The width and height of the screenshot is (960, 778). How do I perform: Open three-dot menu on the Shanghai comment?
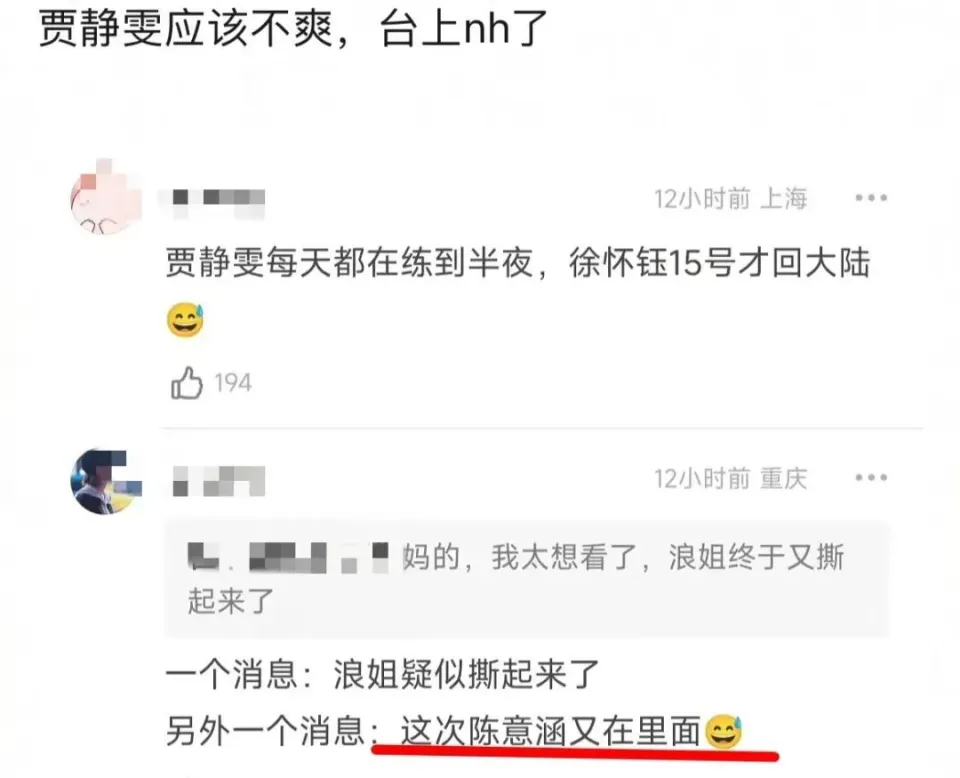(x=871, y=198)
